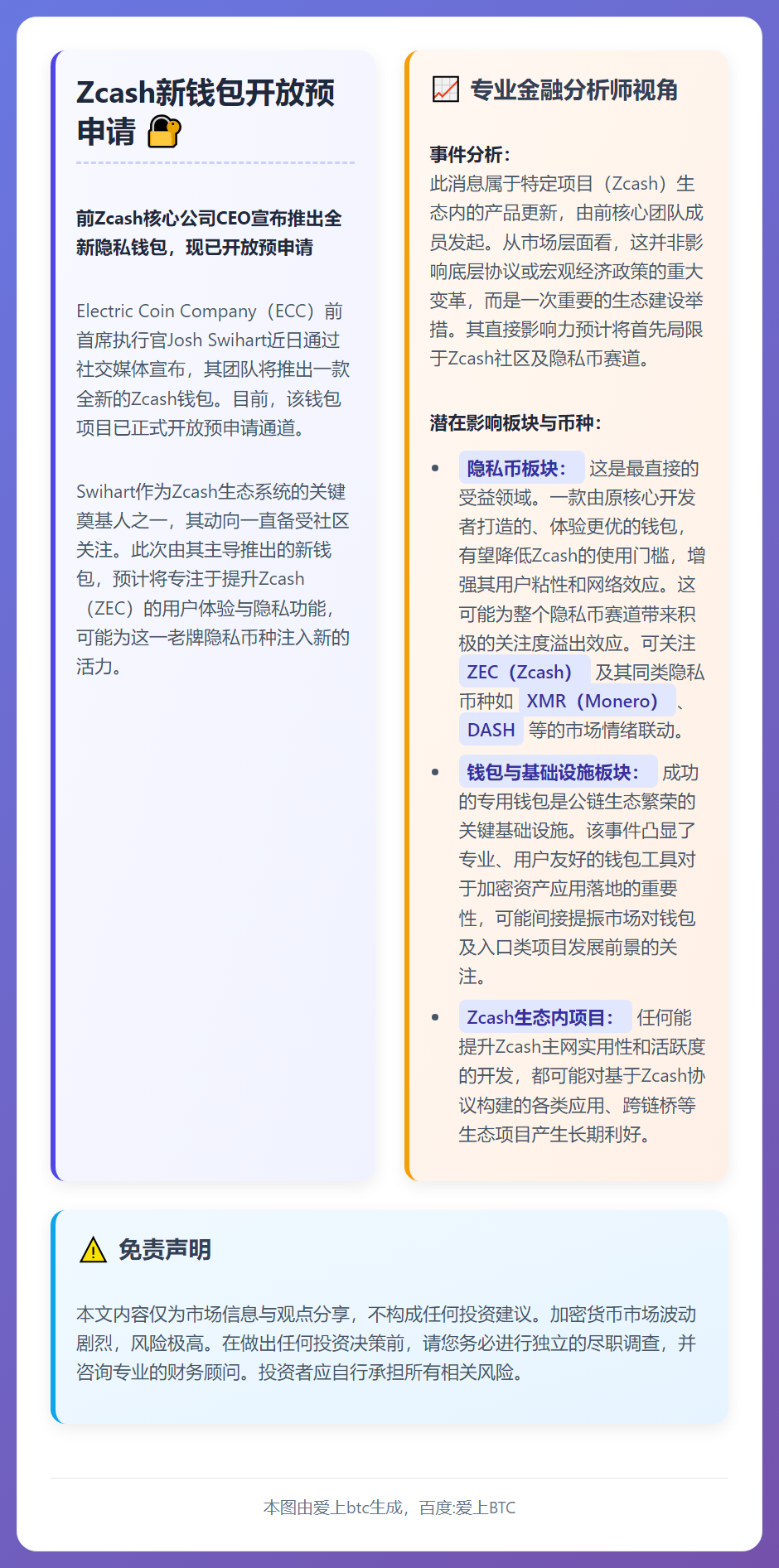The width and height of the screenshot is (779, 1568).
Task: Click the lock emoji icon beside the title
Action: pos(164,132)
